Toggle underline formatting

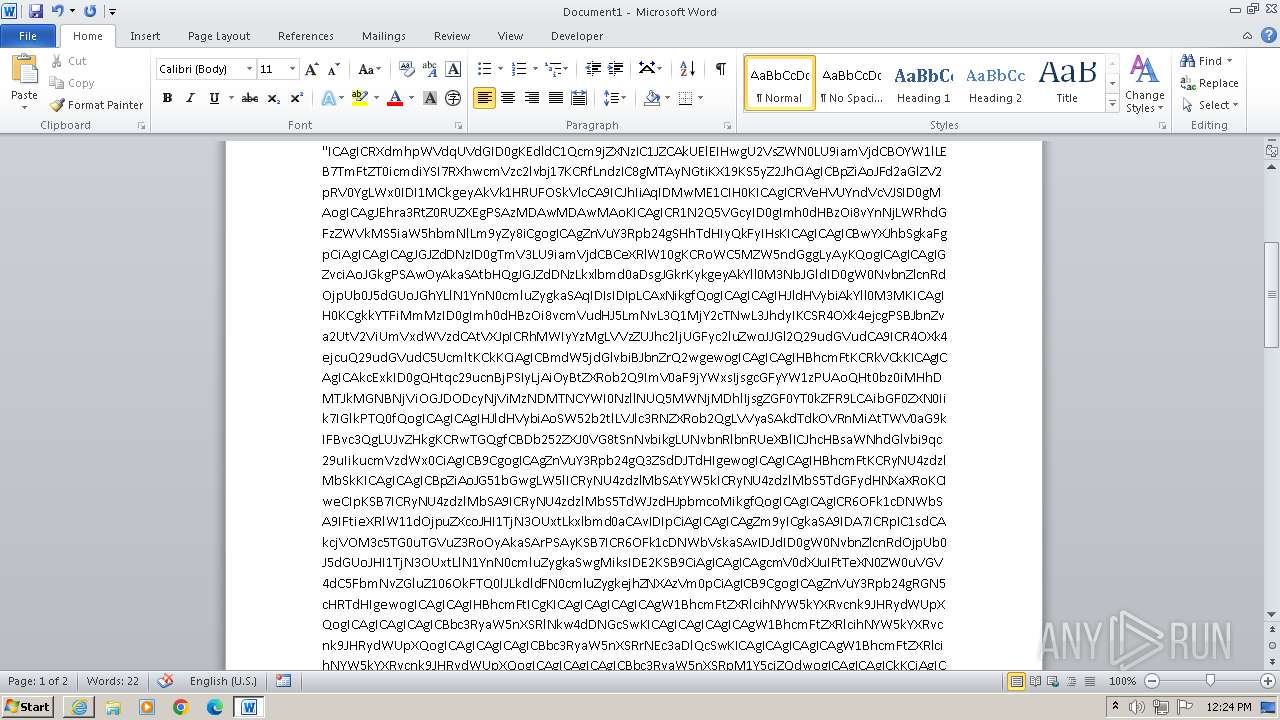pos(213,98)
